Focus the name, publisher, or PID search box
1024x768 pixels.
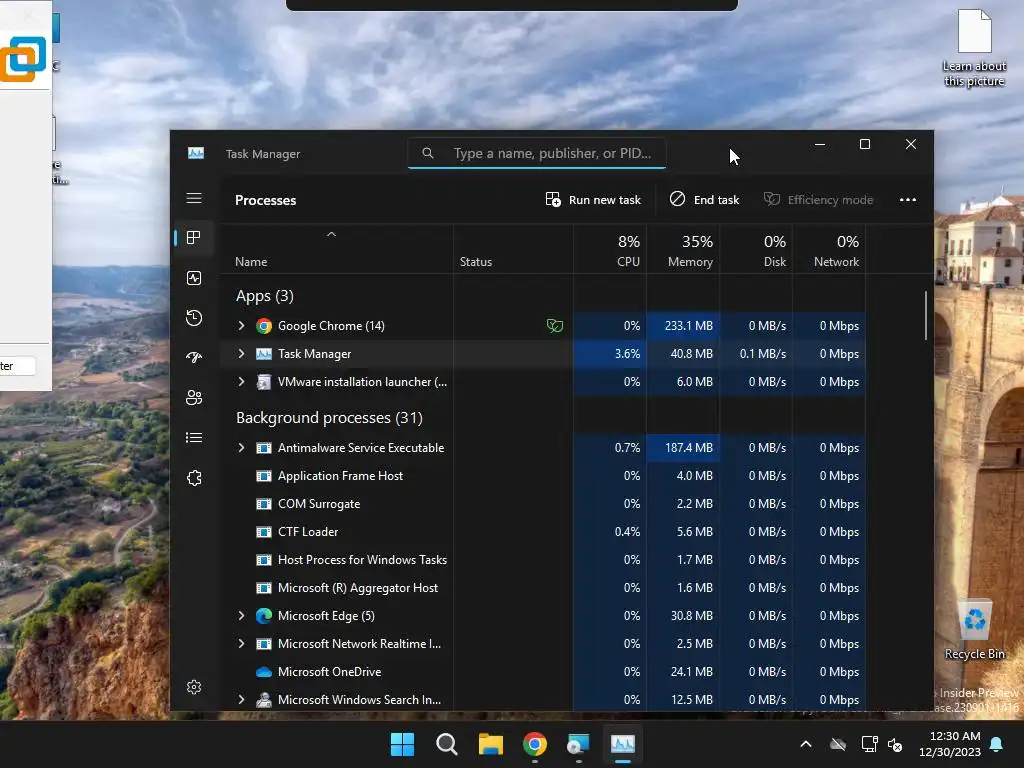tap(537, 153)
